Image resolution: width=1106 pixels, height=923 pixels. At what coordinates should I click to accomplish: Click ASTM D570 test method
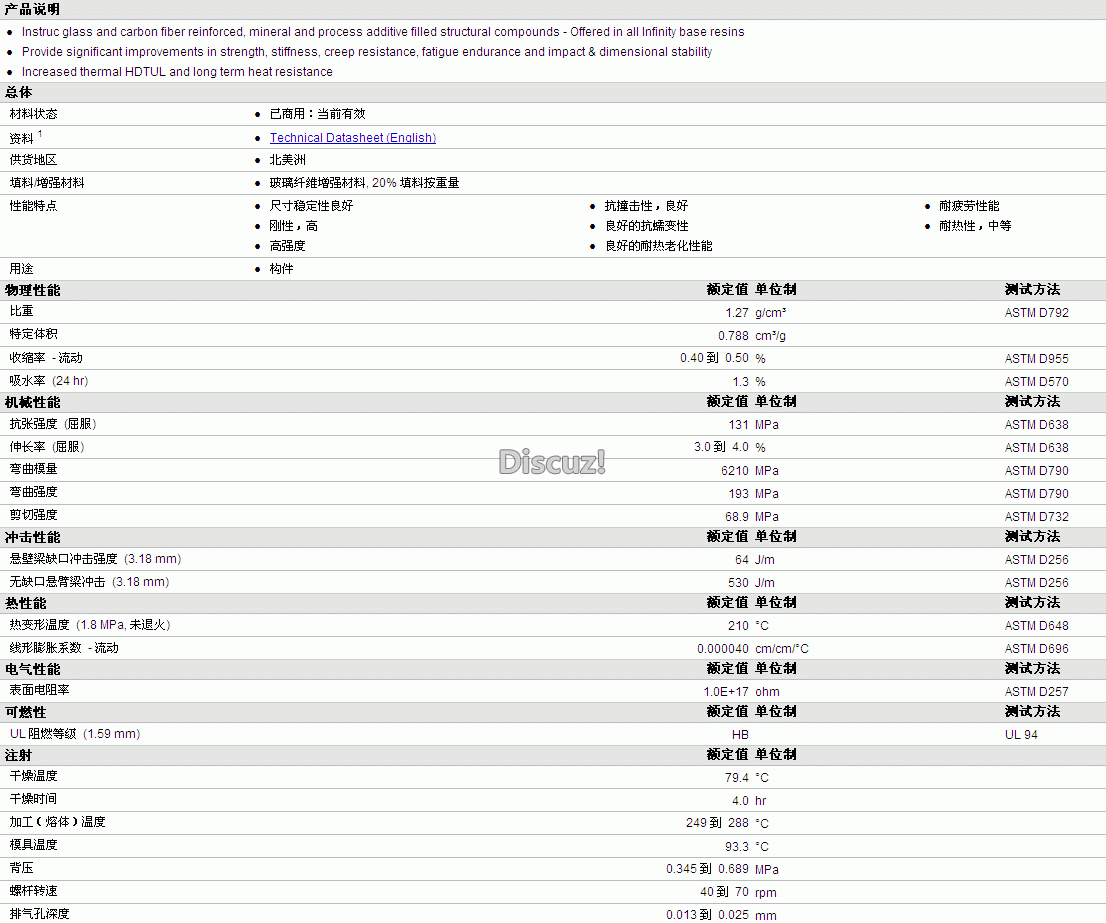(1036, 381)
